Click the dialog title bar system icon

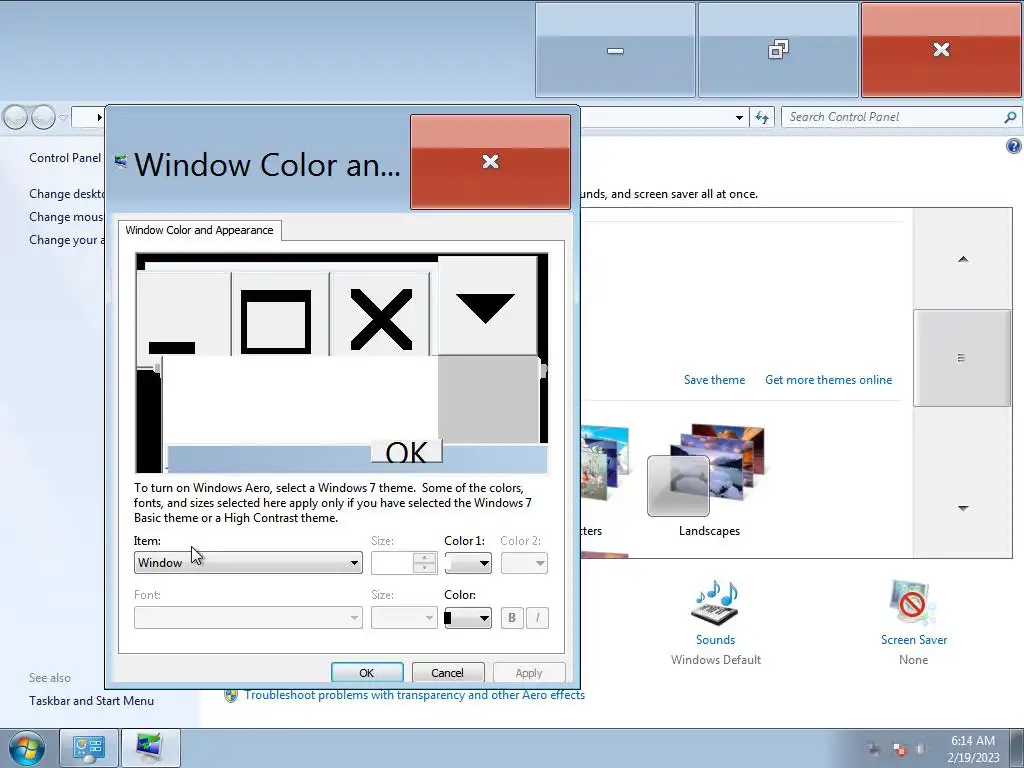pos(120,161)
